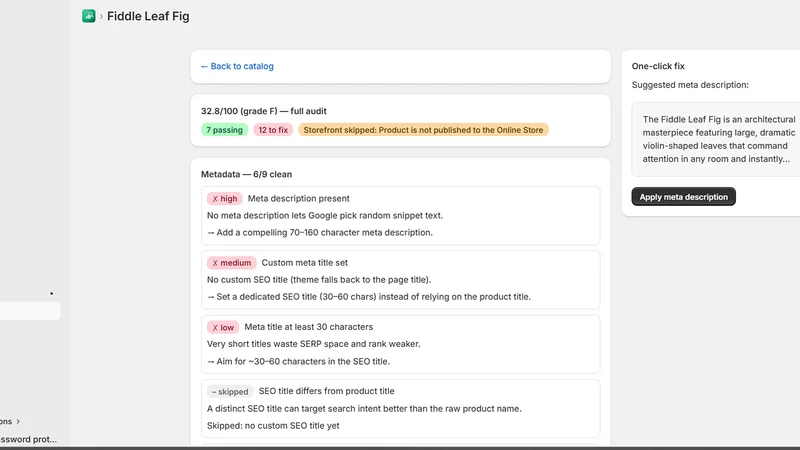800x450 pixels.
Task: Click the 'Metadata — 6/9 clean' section heading
Action: pyautogui.click(x=246, y=174)
